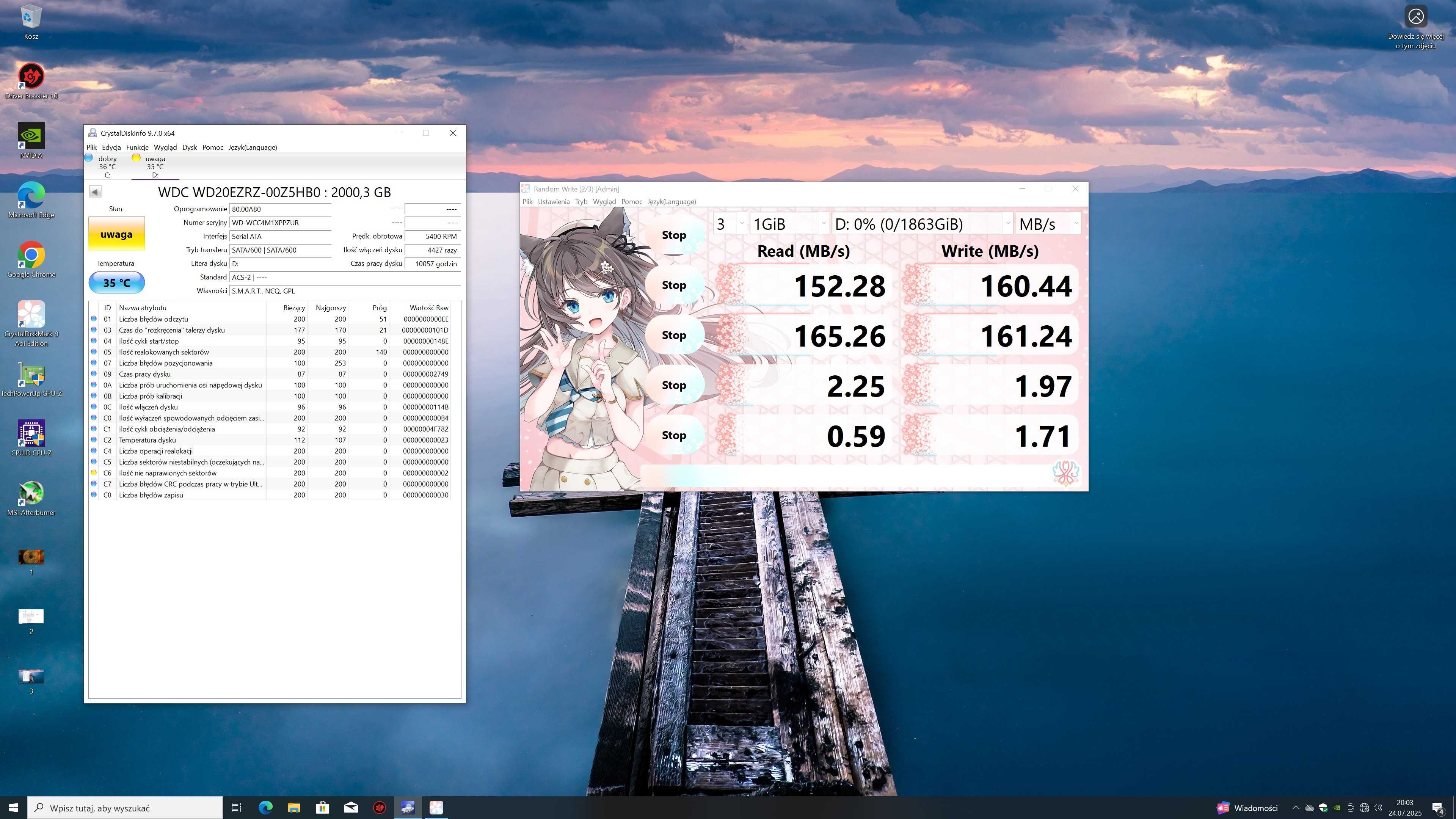Click the Meet Now tray icon

[1350, 808]
